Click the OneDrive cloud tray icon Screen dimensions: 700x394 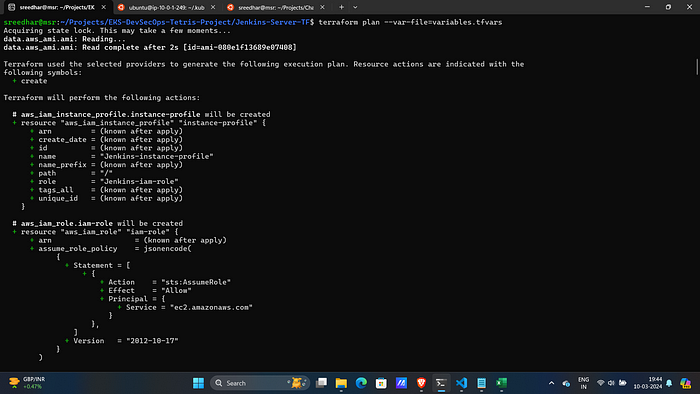(566, 383)
